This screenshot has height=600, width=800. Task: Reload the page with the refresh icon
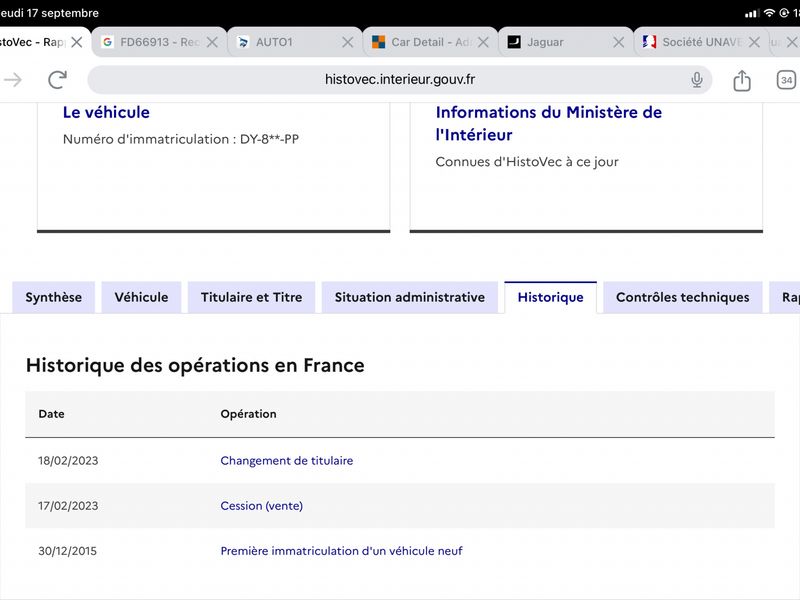pyautogui.click(x=57, y=80)
